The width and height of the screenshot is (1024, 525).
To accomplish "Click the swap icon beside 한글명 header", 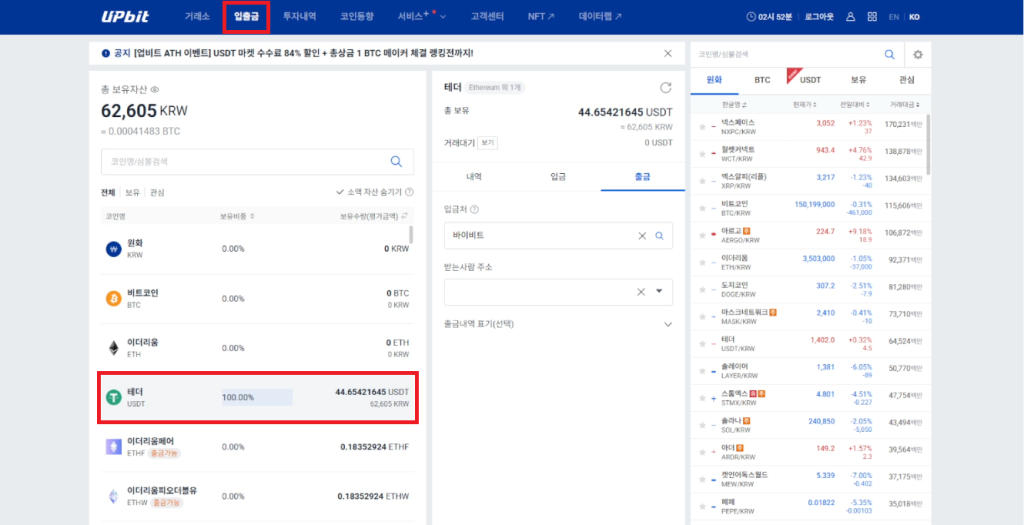I will (x=744, y=104).
